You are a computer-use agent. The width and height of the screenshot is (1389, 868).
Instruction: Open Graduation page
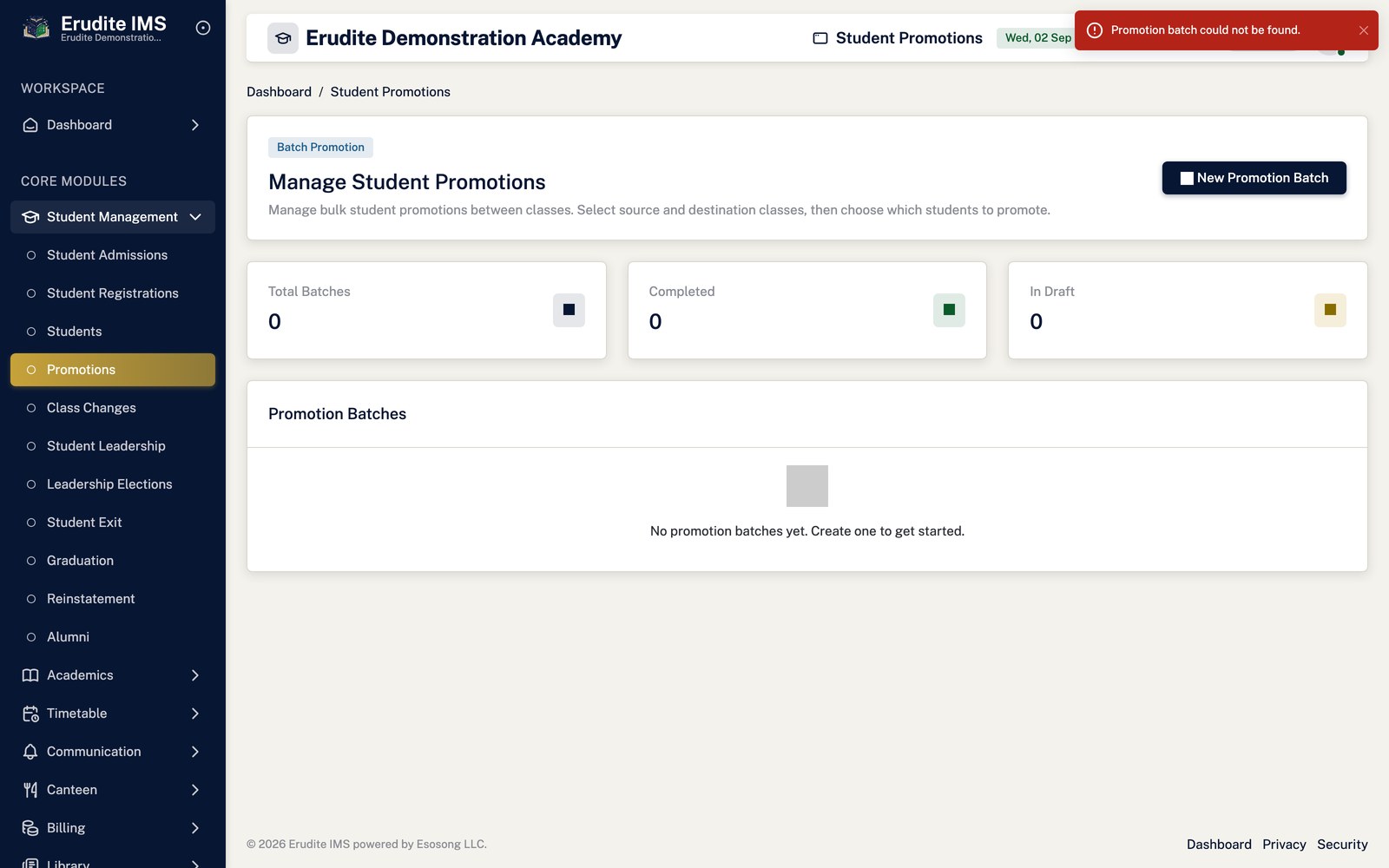[113, 561]
